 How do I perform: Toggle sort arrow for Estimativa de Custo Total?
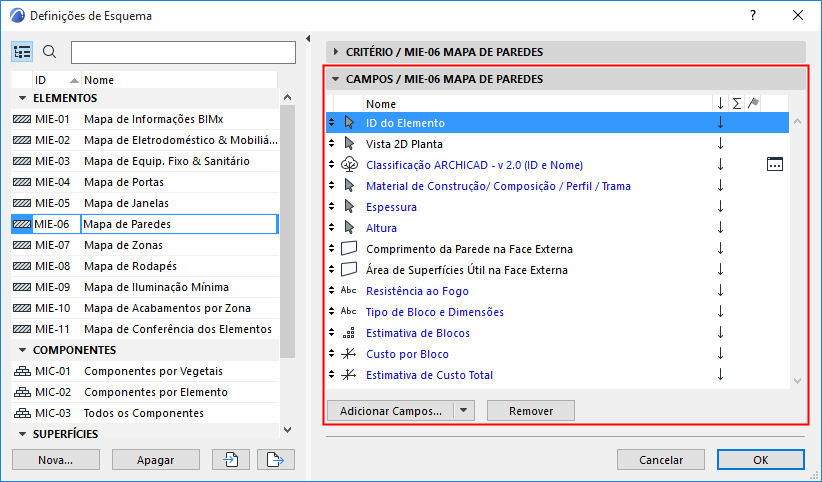coord(720,374)
